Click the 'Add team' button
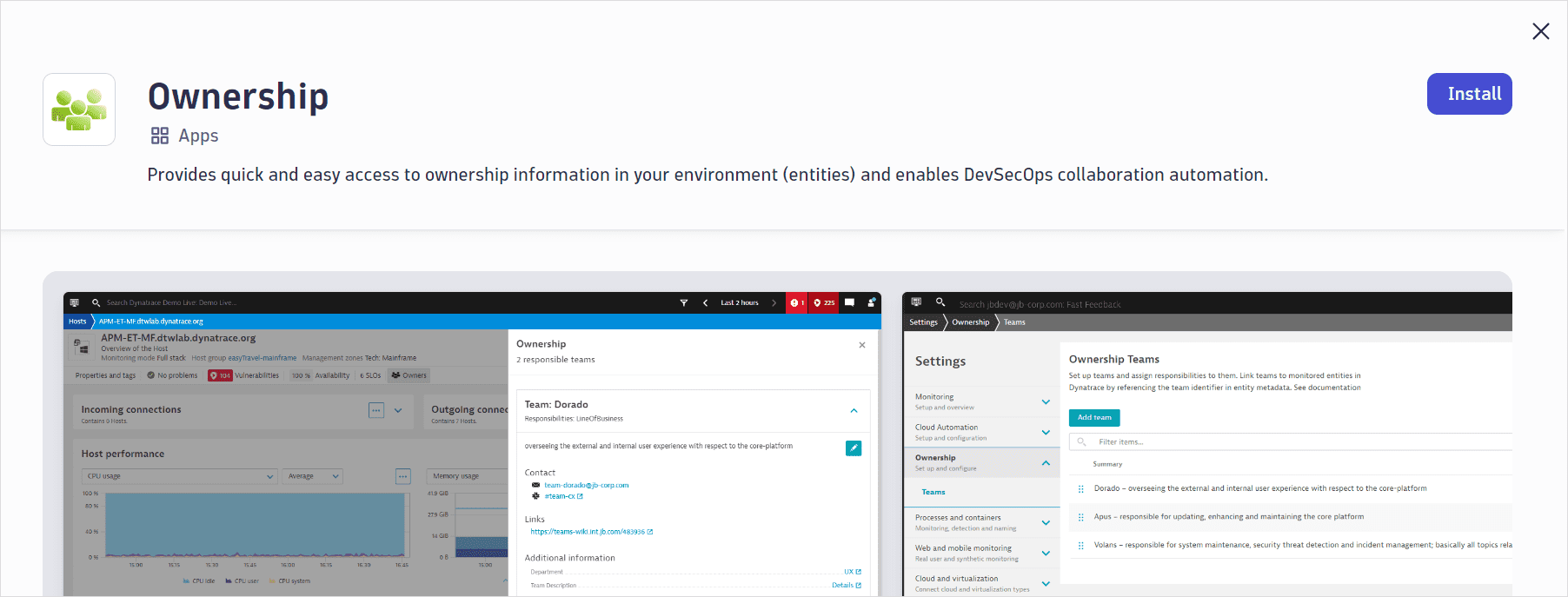Viewport: 1568px width, 597px height. coord(1094,418)
